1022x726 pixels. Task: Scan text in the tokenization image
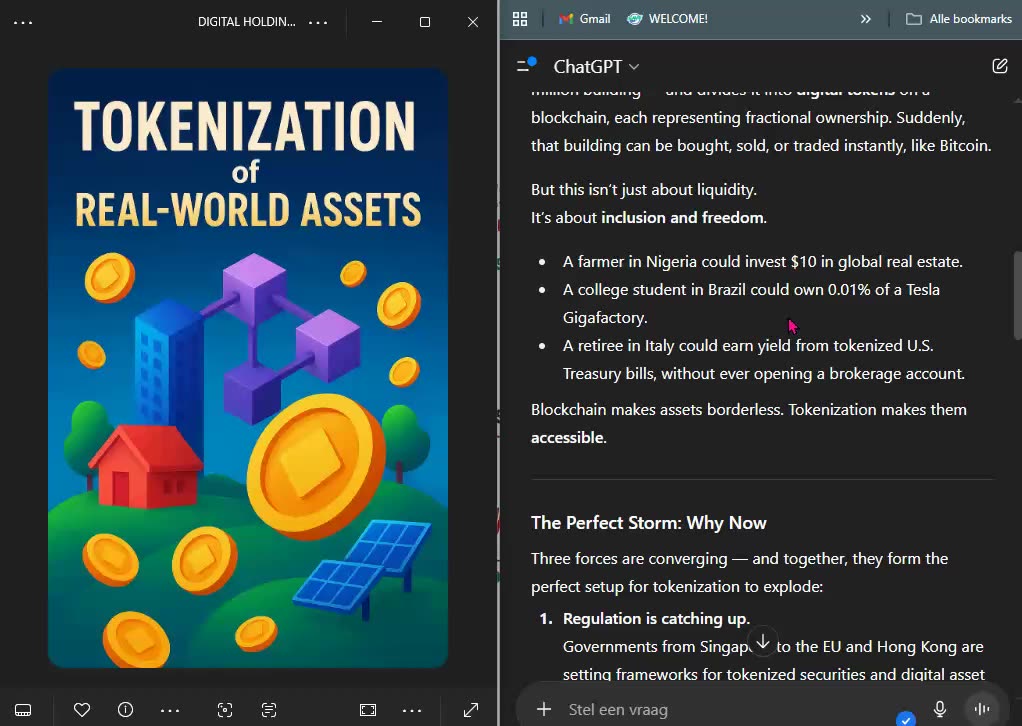pyautogui.click(x=269, y=710)
